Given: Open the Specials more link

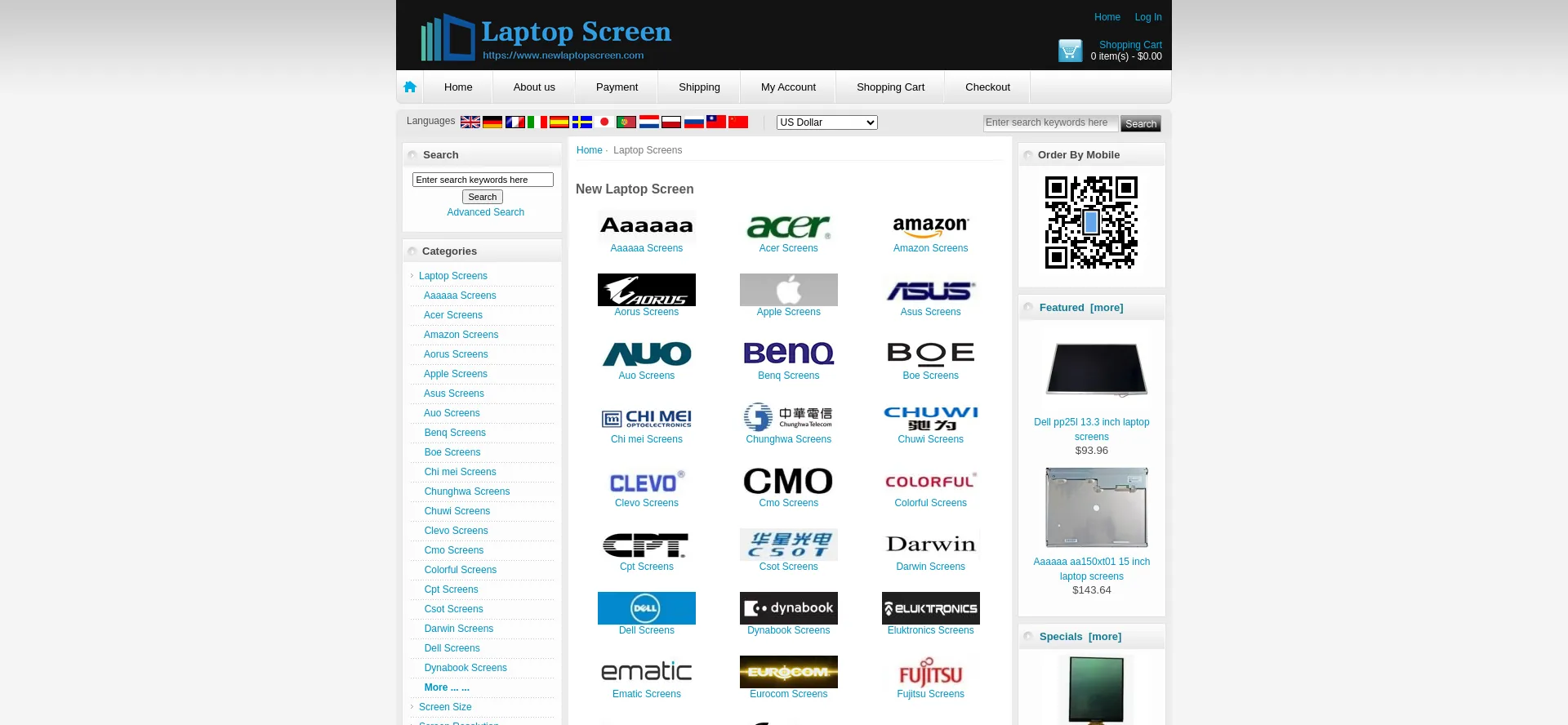Looking at the screenshot, I should (1105, 637).
